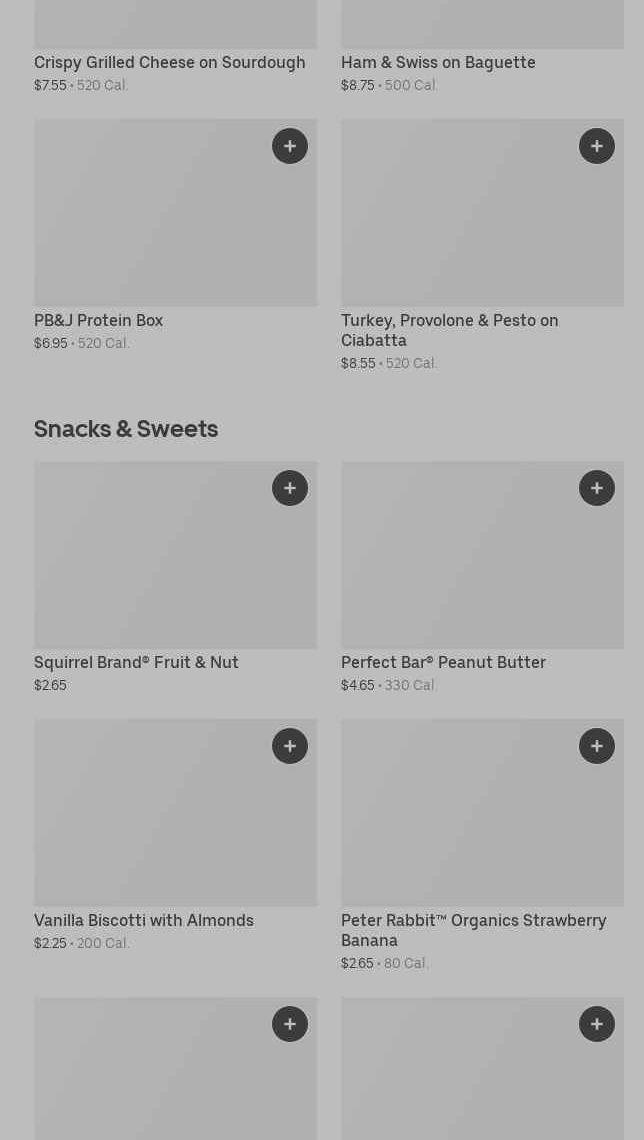
Task: Add Vanilla Biscotti with Almonds to order
Action: [290, 746]
